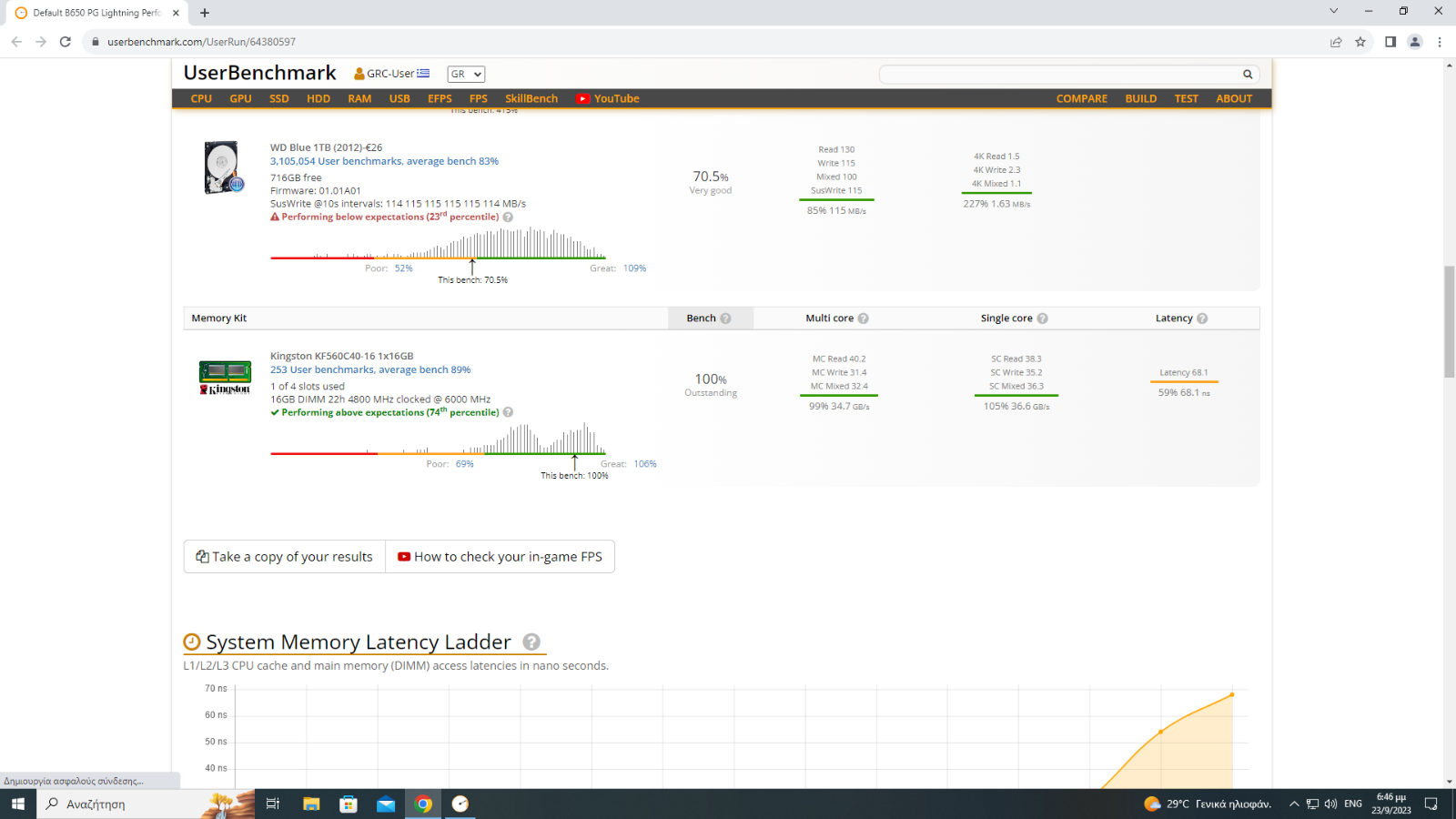
Task: Click the Memory Kit section header
Action: coord(219,318)
